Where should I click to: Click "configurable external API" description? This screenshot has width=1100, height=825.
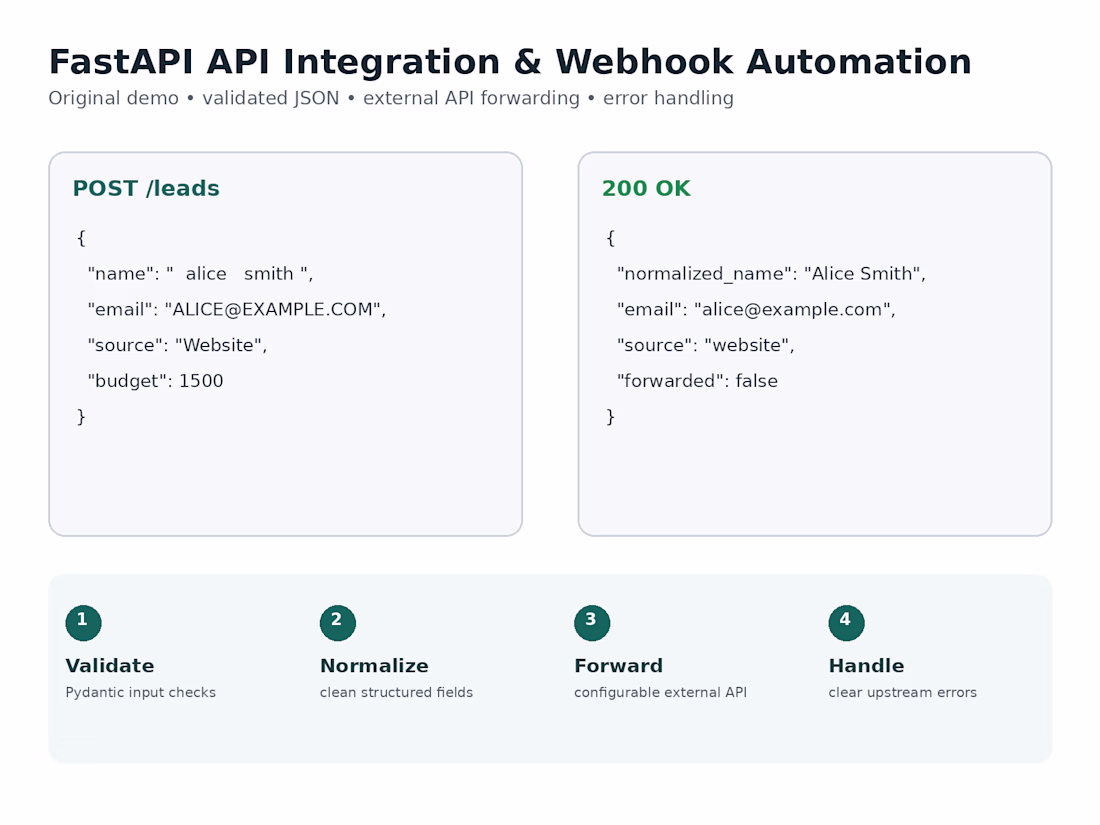click(x=660, y=692)
